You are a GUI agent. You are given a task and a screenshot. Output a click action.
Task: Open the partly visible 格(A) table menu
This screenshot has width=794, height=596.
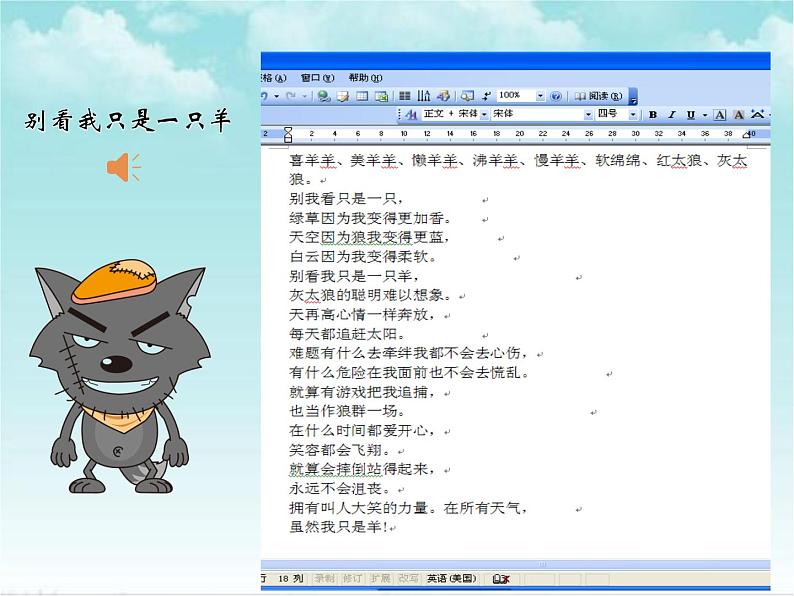(x=274, y=77)
